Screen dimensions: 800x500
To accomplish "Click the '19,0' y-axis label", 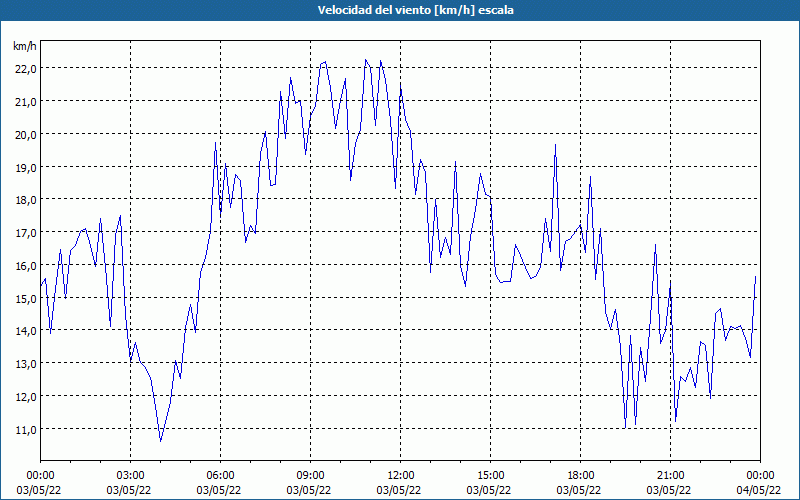I will (x=26, y=167).
